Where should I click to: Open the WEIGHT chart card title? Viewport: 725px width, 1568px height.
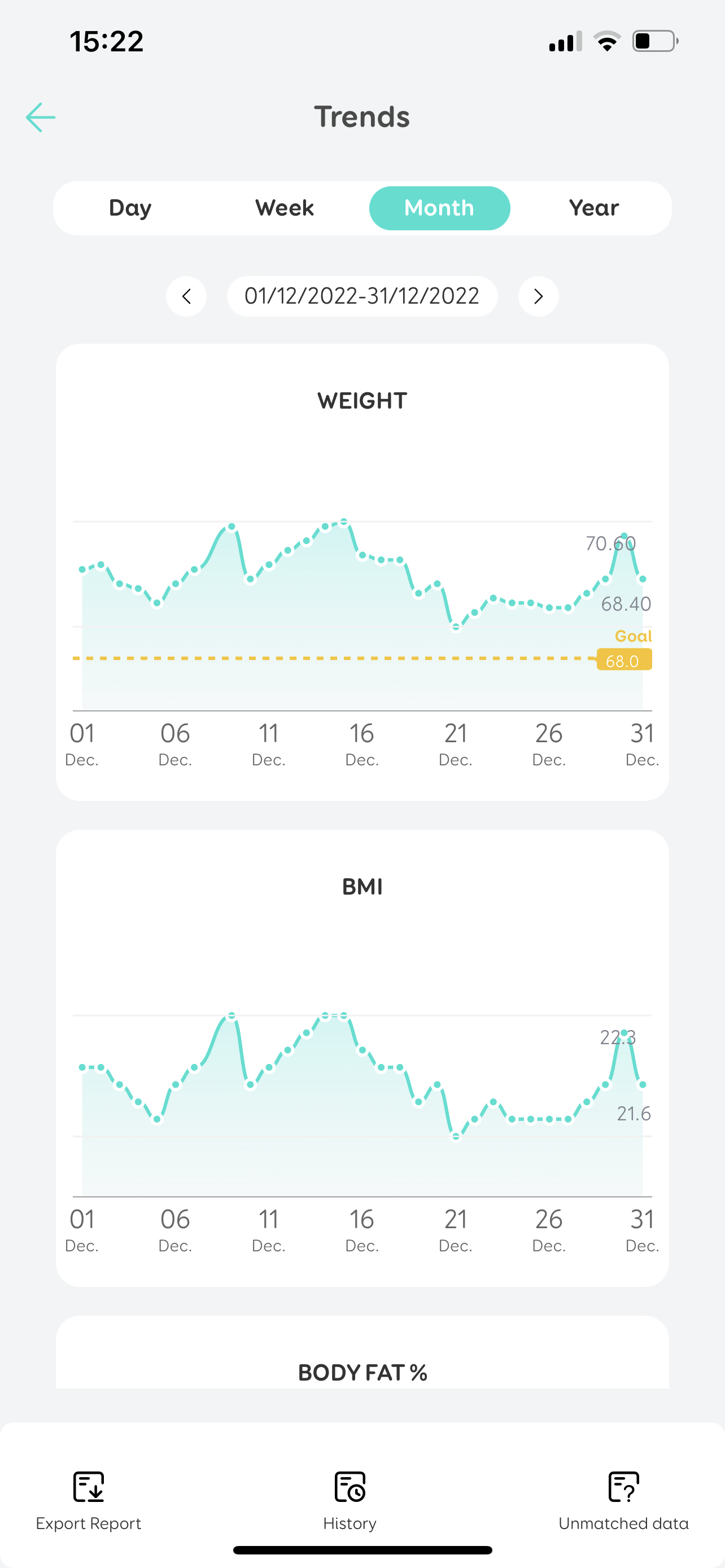click(362, 401)
